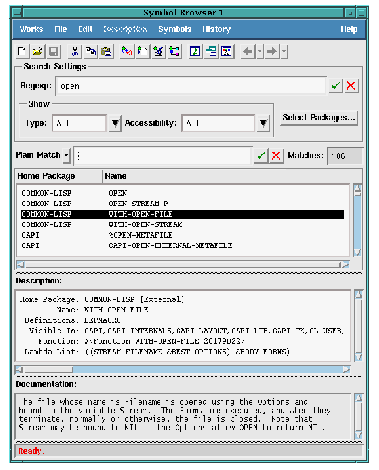Open the window menu button in title bar
The height and width of the screenshot is (470, 379).
tap(17, 13)
